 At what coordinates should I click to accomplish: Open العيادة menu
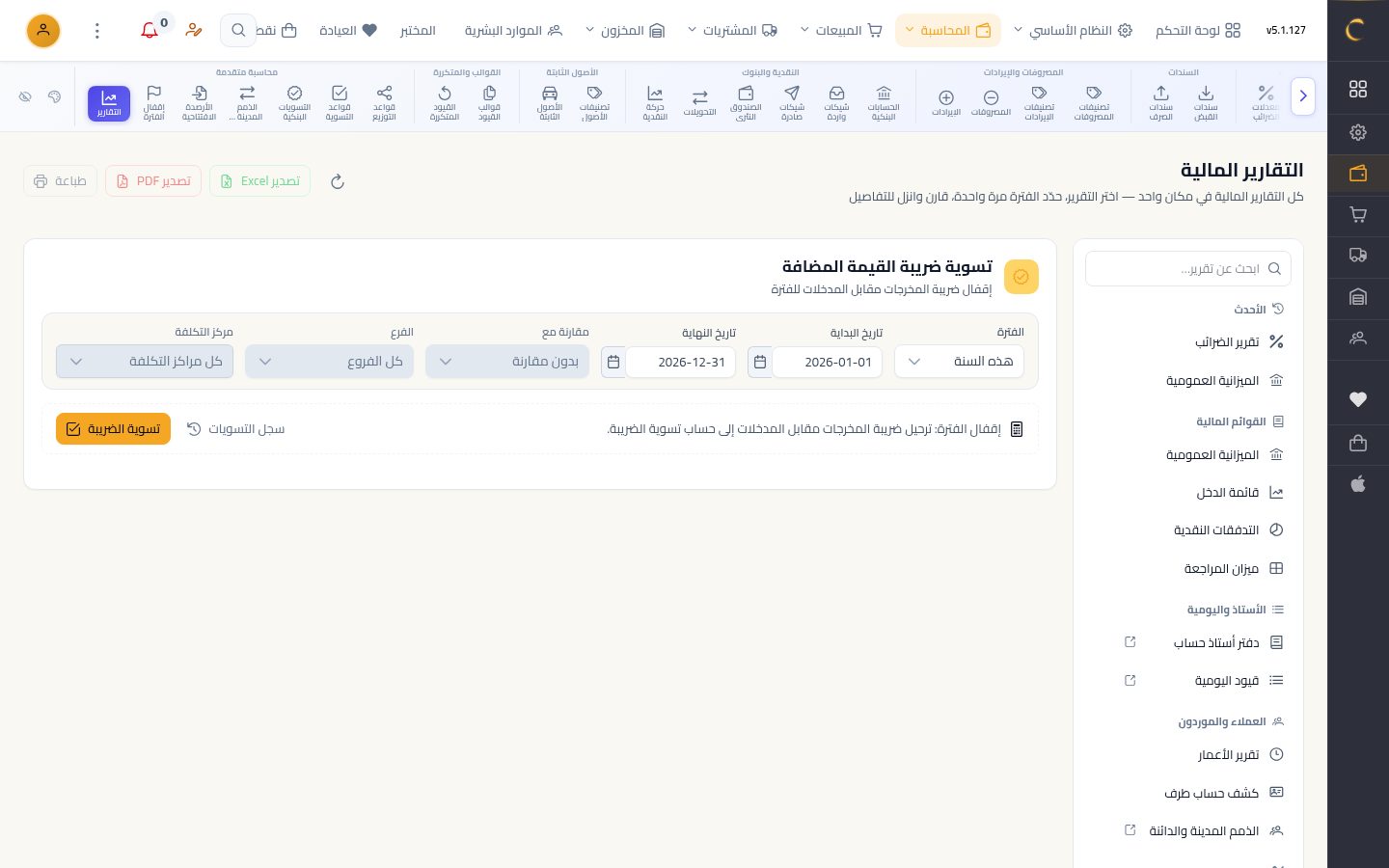pos(348,31)
